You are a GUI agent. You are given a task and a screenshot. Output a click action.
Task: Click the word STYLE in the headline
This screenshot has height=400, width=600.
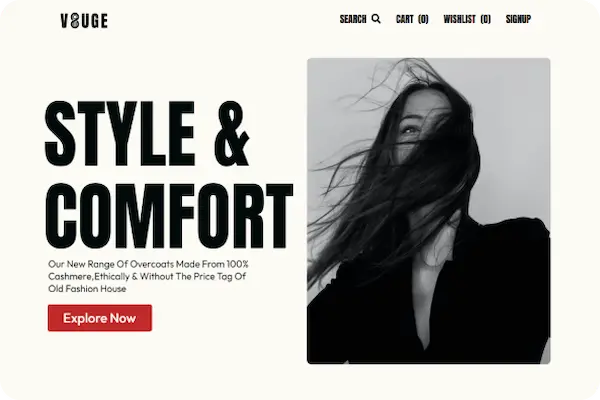(x=121, y=133)
